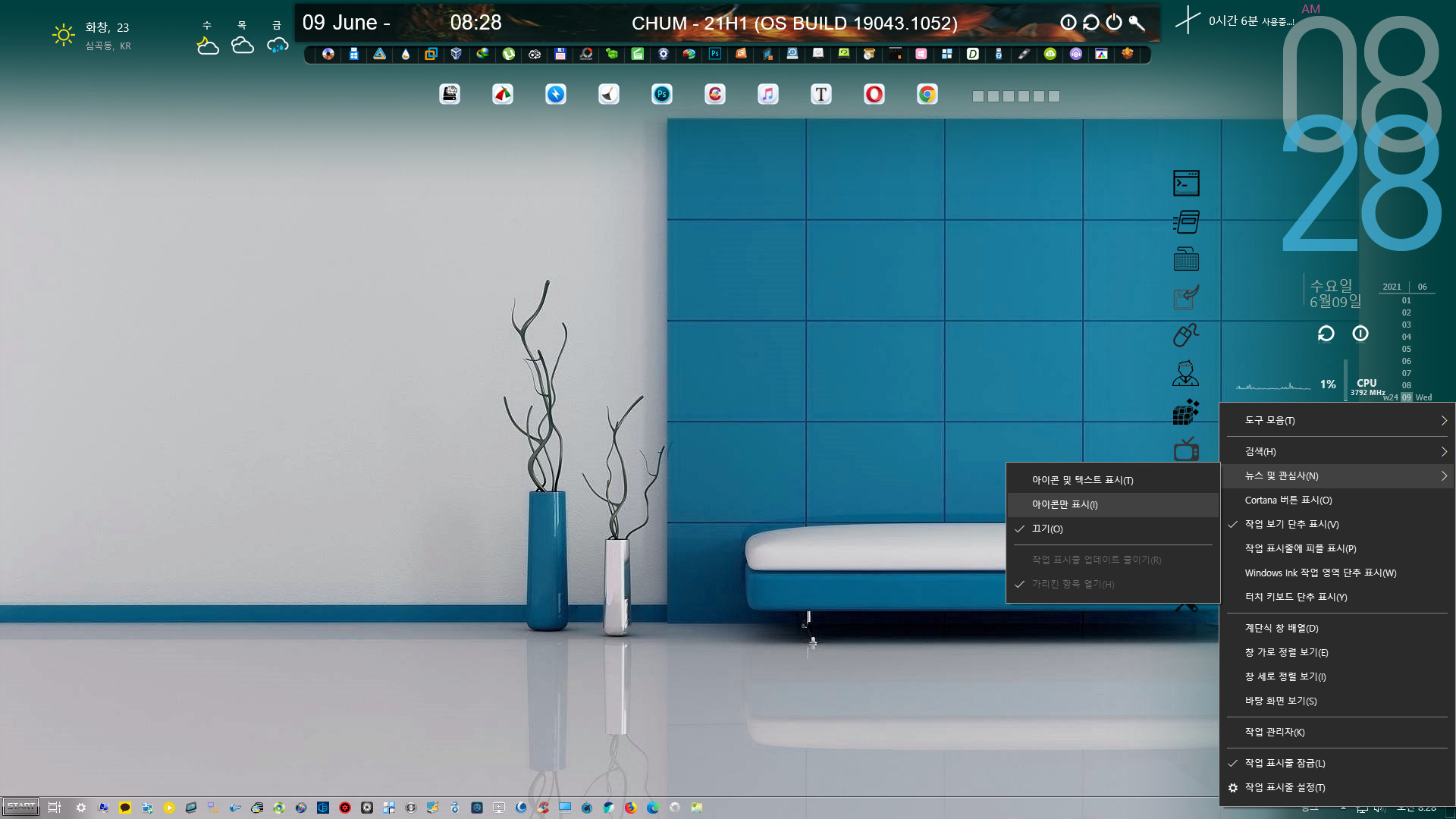Image resolution: width=1456 pixels, height=819 pixels.
Task: Open CCleaner icon in the dock
Action: click(x=714, y=94)
